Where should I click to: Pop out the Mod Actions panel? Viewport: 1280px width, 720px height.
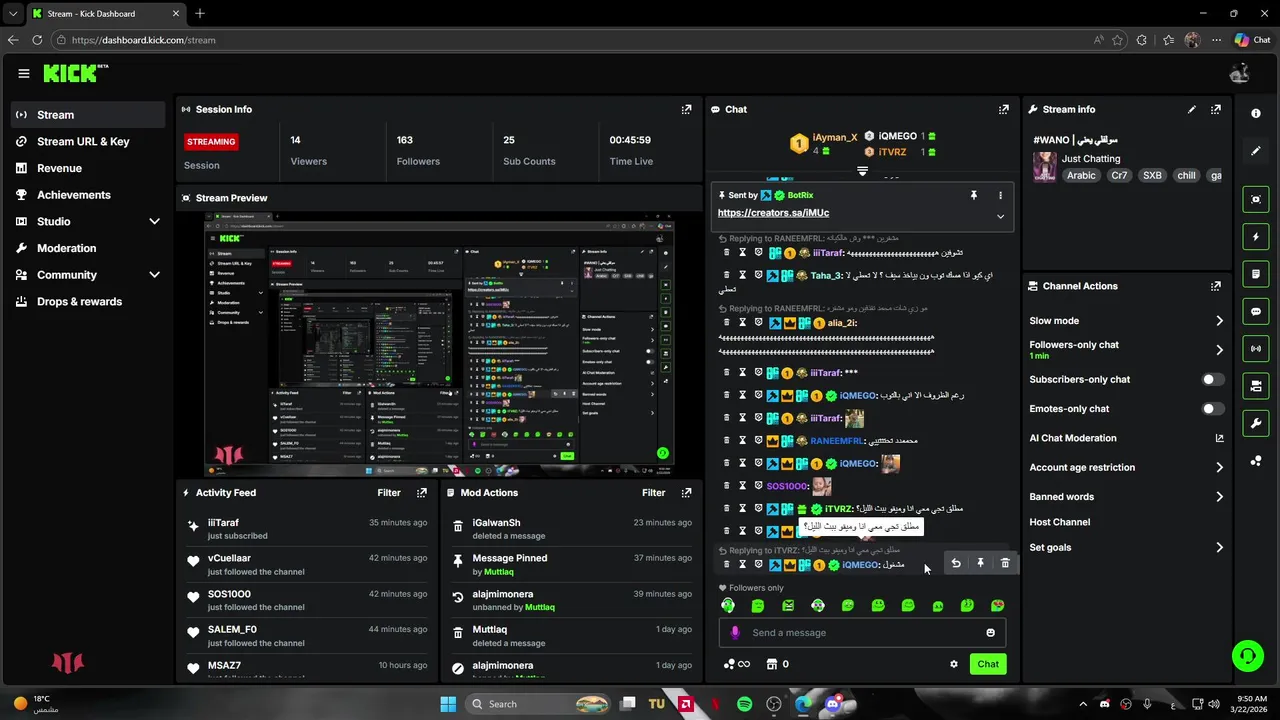686,492
